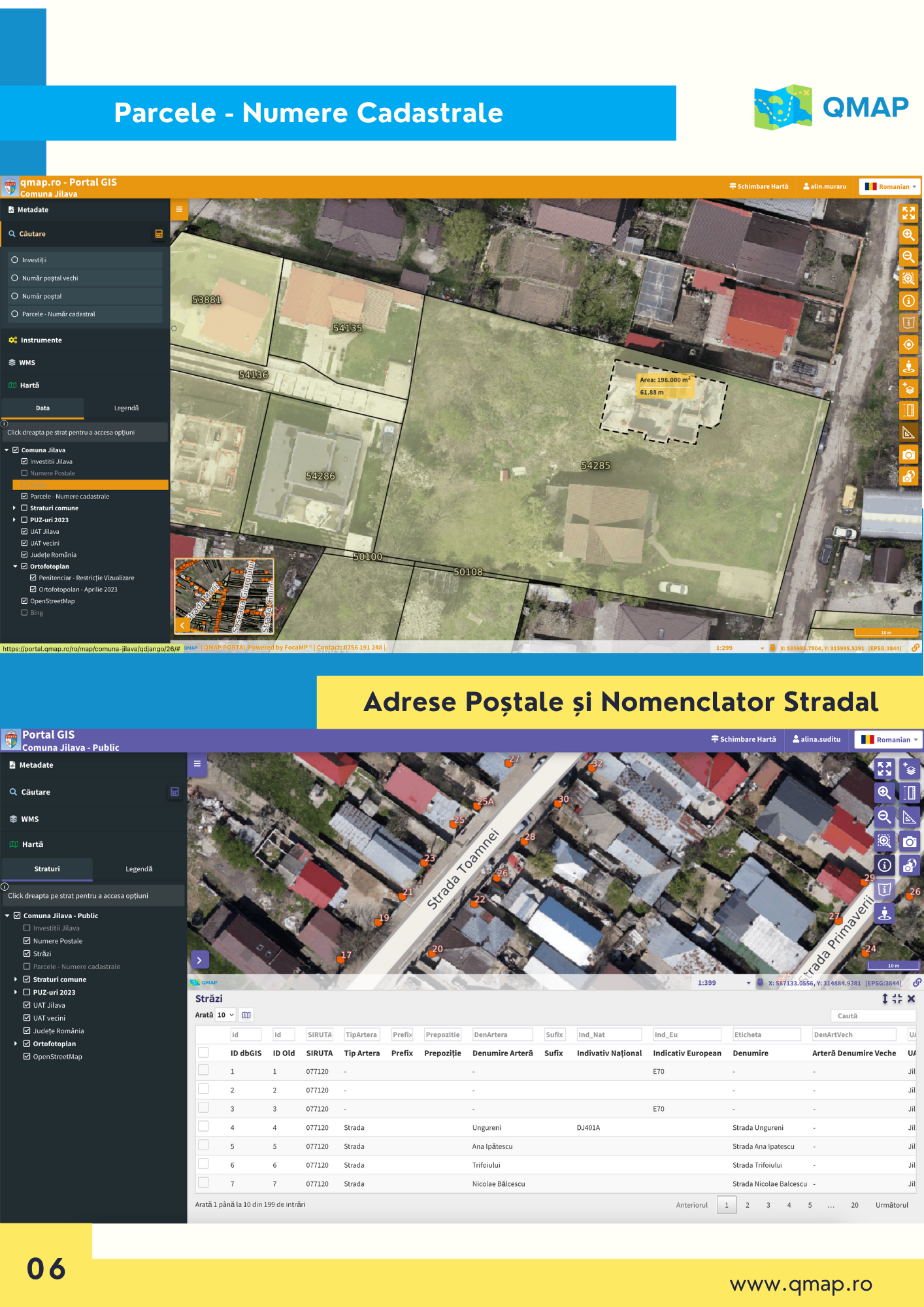Screen dimensions: 924x1307
Task: Click the geolocation crosshair icon in orange toolbar
Action: point(908,344)
